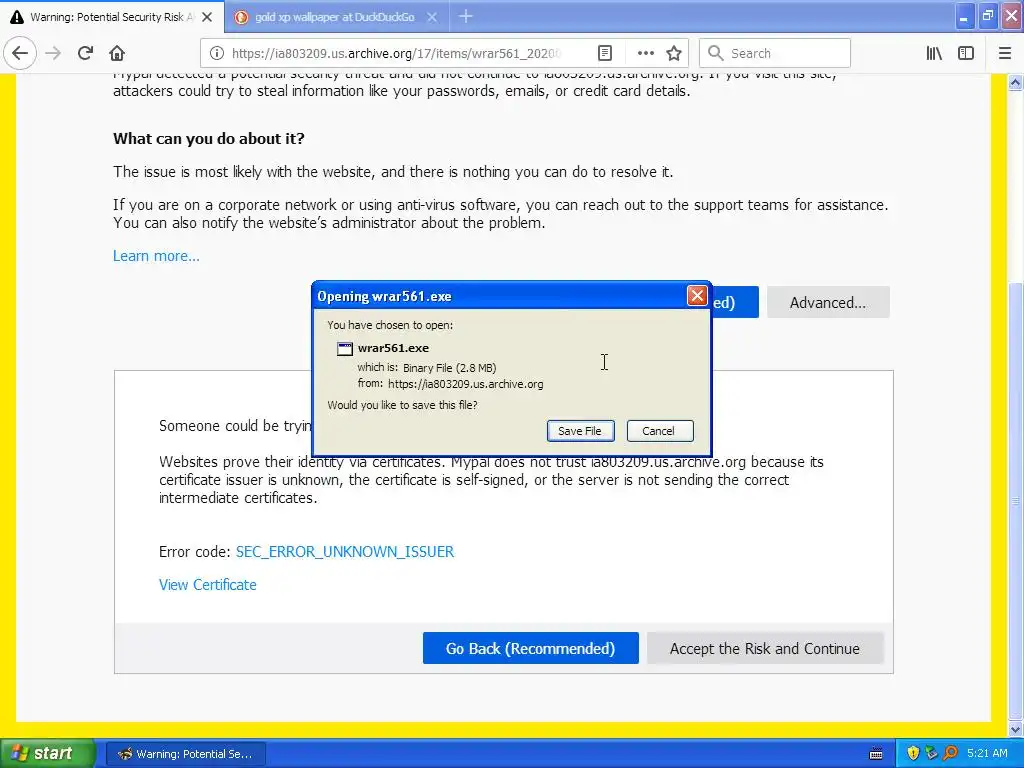Click scrollbar down arrow
This screenshot has height=768, width=1024.
tap(1016, 729)
